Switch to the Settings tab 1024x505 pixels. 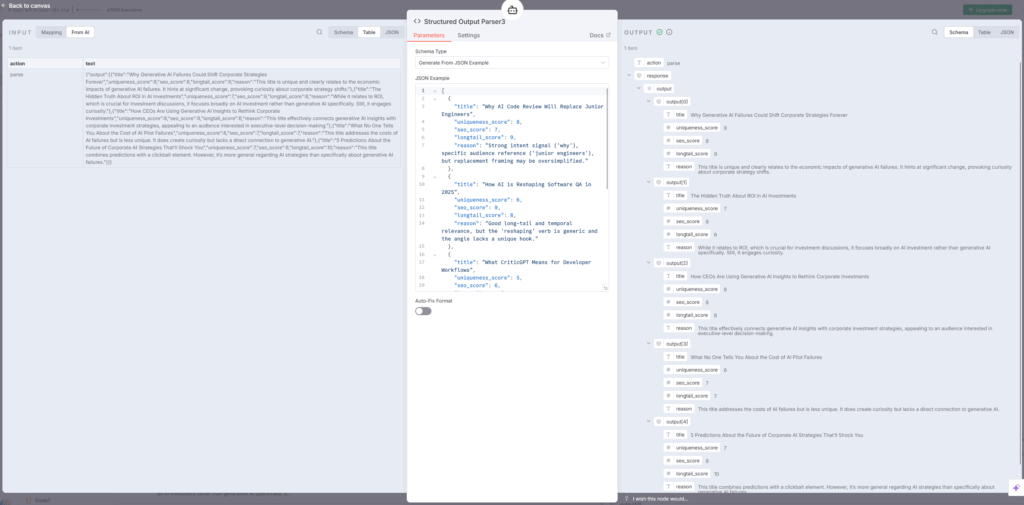[468, 35]
